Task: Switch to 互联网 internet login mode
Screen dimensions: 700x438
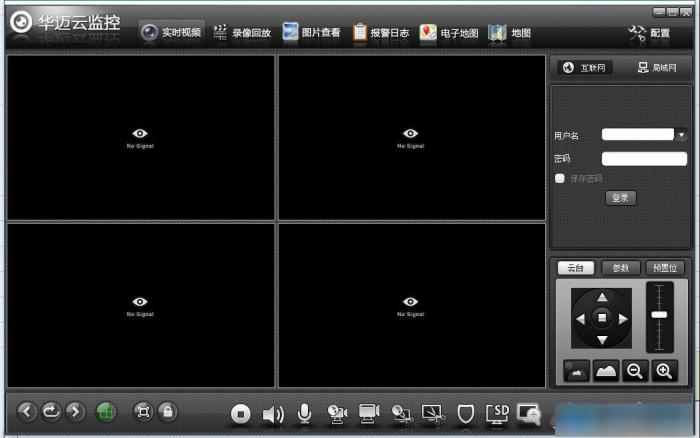Action: (x=584, y=68)
